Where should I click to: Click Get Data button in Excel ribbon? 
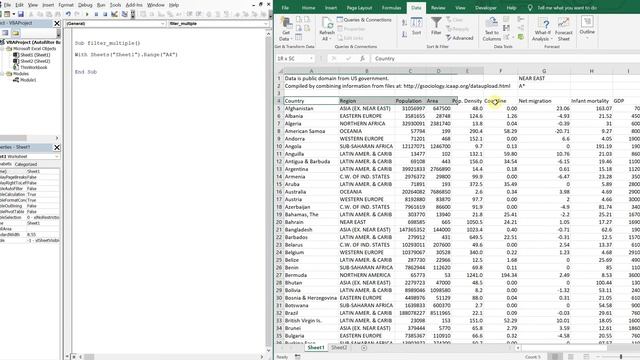coord(285,29)
